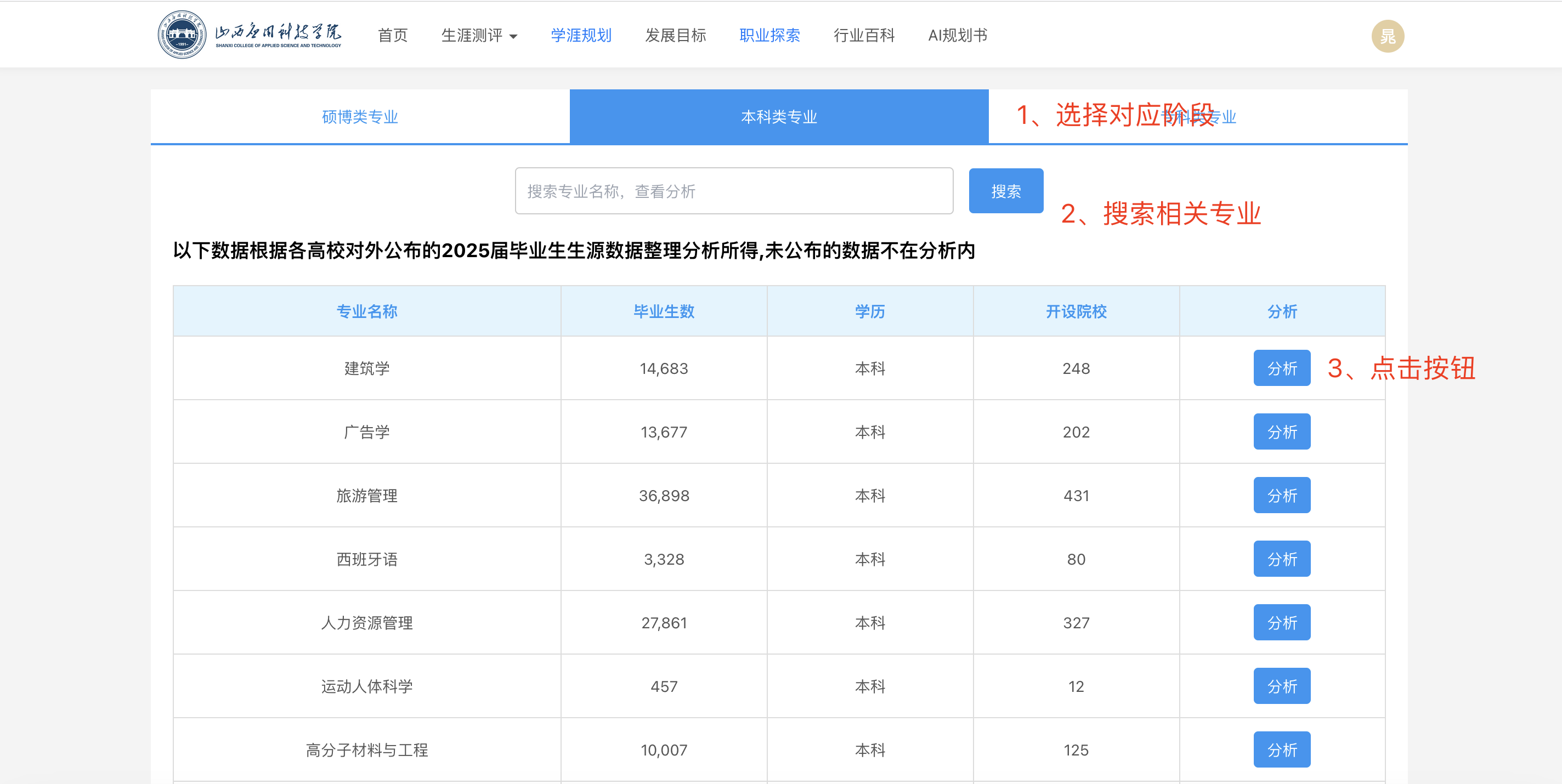This screenshot has height=784, width=1562.
Task: Click the 2025届毕业生 data notice heading
Action: pos(574,251)
